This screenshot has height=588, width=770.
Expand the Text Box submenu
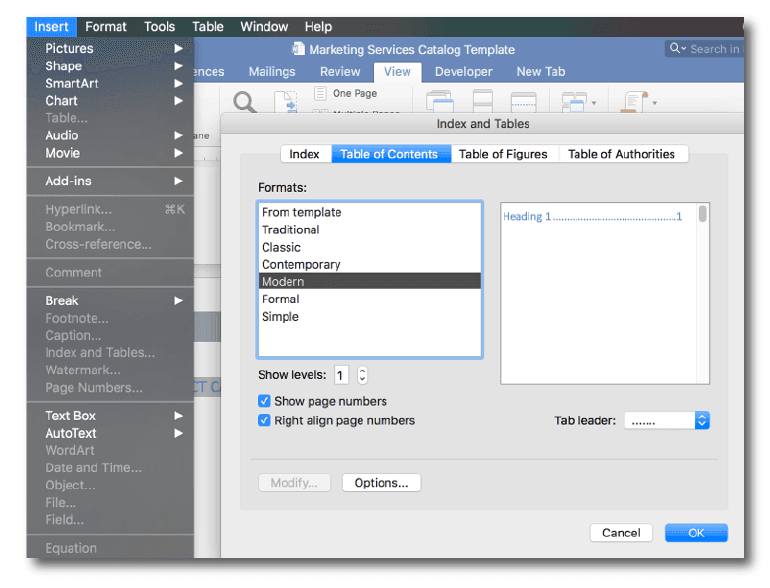click(x=110, y=416)
